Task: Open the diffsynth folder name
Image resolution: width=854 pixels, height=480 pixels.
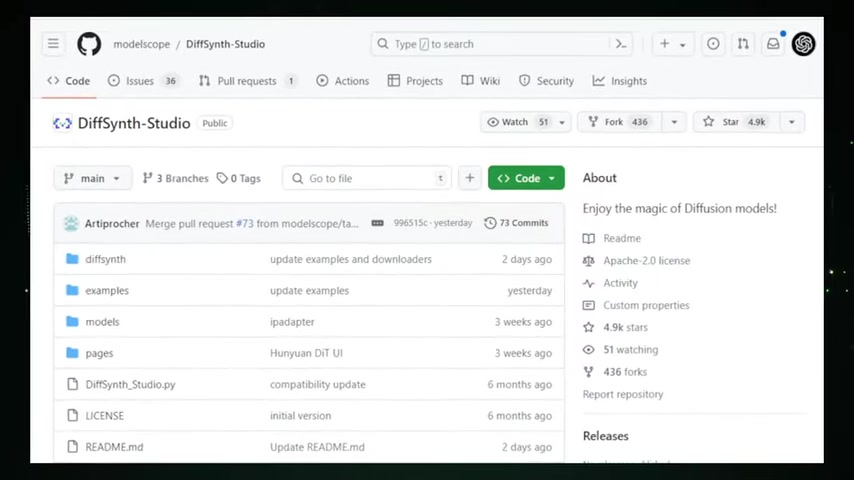Action: [x=105, y=259]
